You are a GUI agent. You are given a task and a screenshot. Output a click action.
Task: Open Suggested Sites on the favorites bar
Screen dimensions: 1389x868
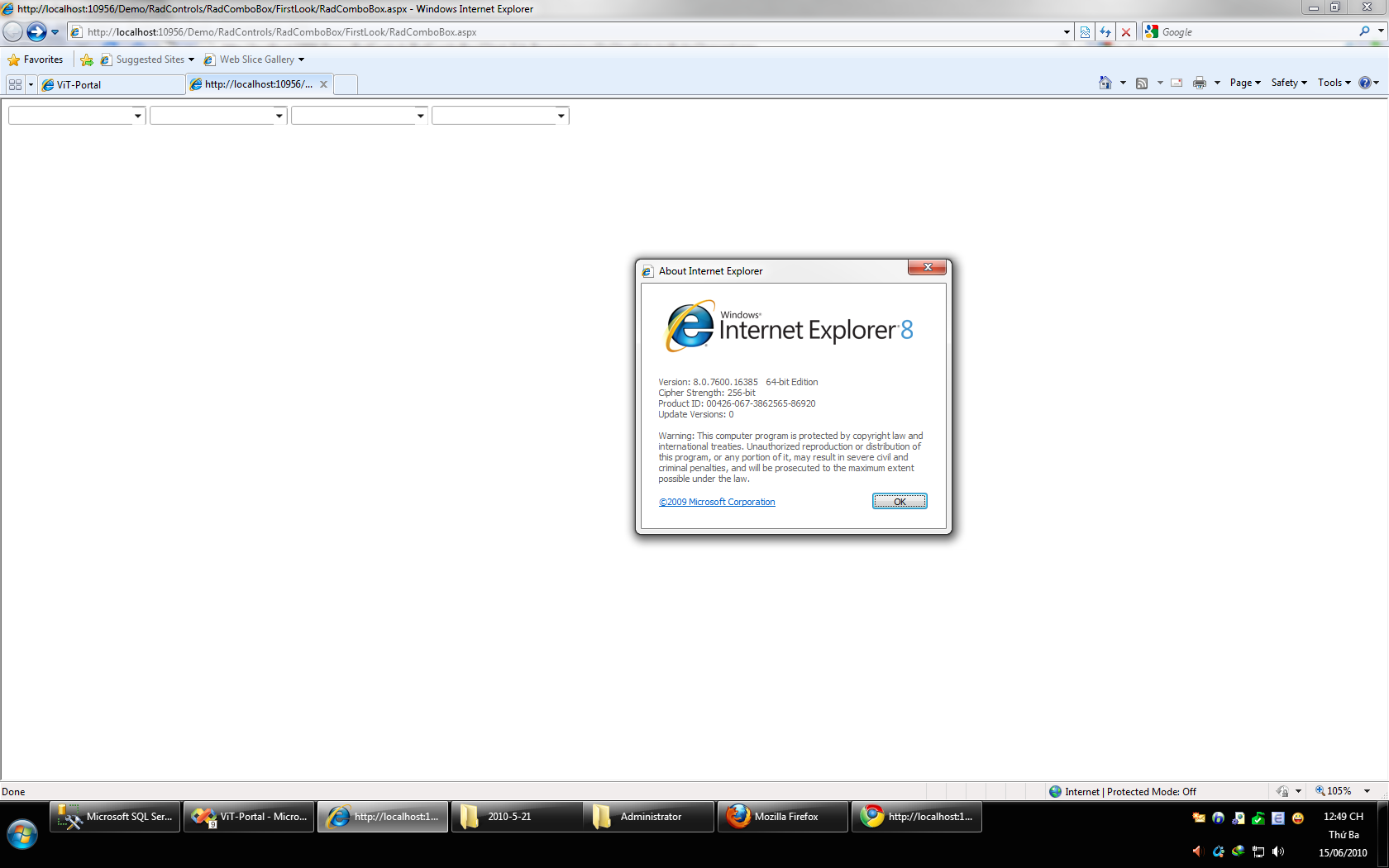147,60
